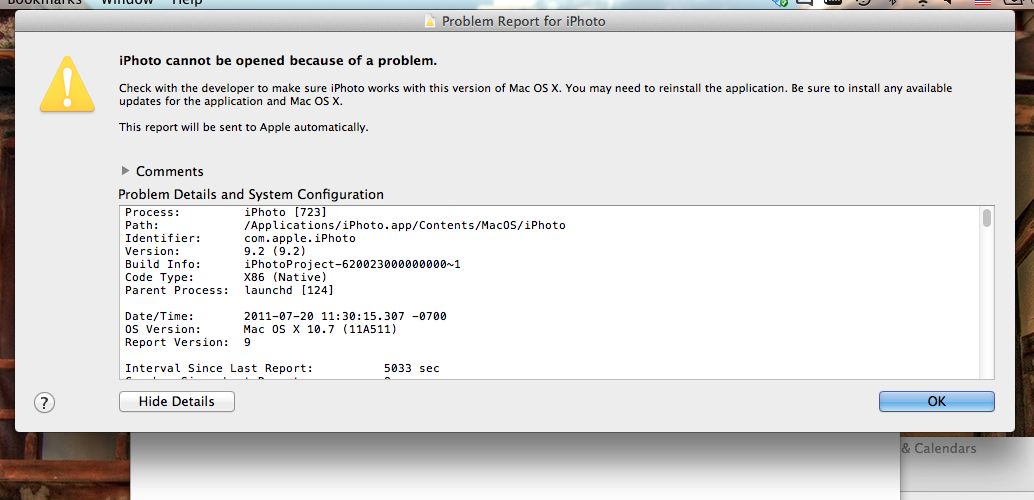The width and height of the screenshot is (1034, 500).
Task: Confirm the report with the OK button
Action: click(x=936, y=401)
